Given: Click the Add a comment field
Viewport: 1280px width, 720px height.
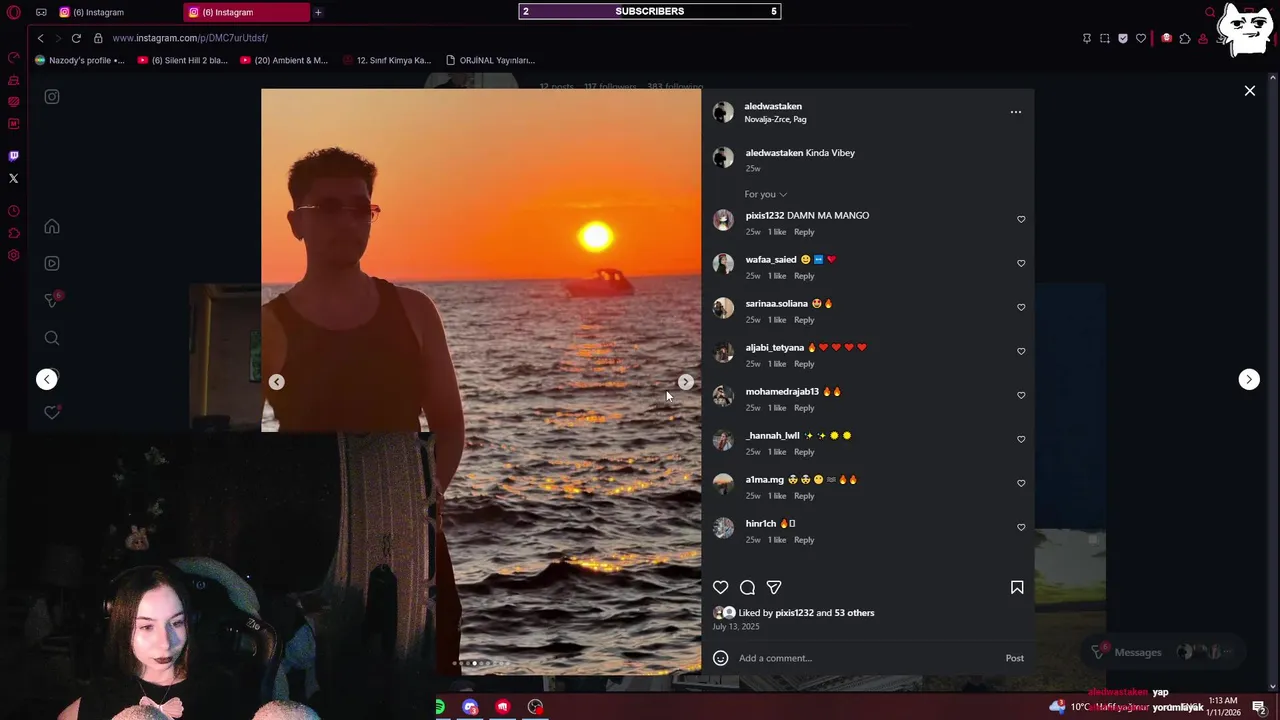Looking at the screenshot, I should pos(866,658).
